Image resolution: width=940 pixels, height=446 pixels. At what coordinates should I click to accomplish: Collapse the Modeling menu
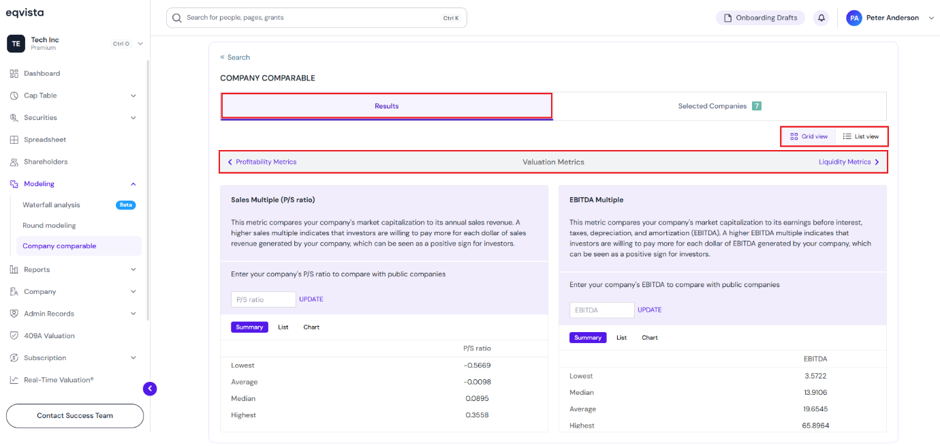coord(133,184)
